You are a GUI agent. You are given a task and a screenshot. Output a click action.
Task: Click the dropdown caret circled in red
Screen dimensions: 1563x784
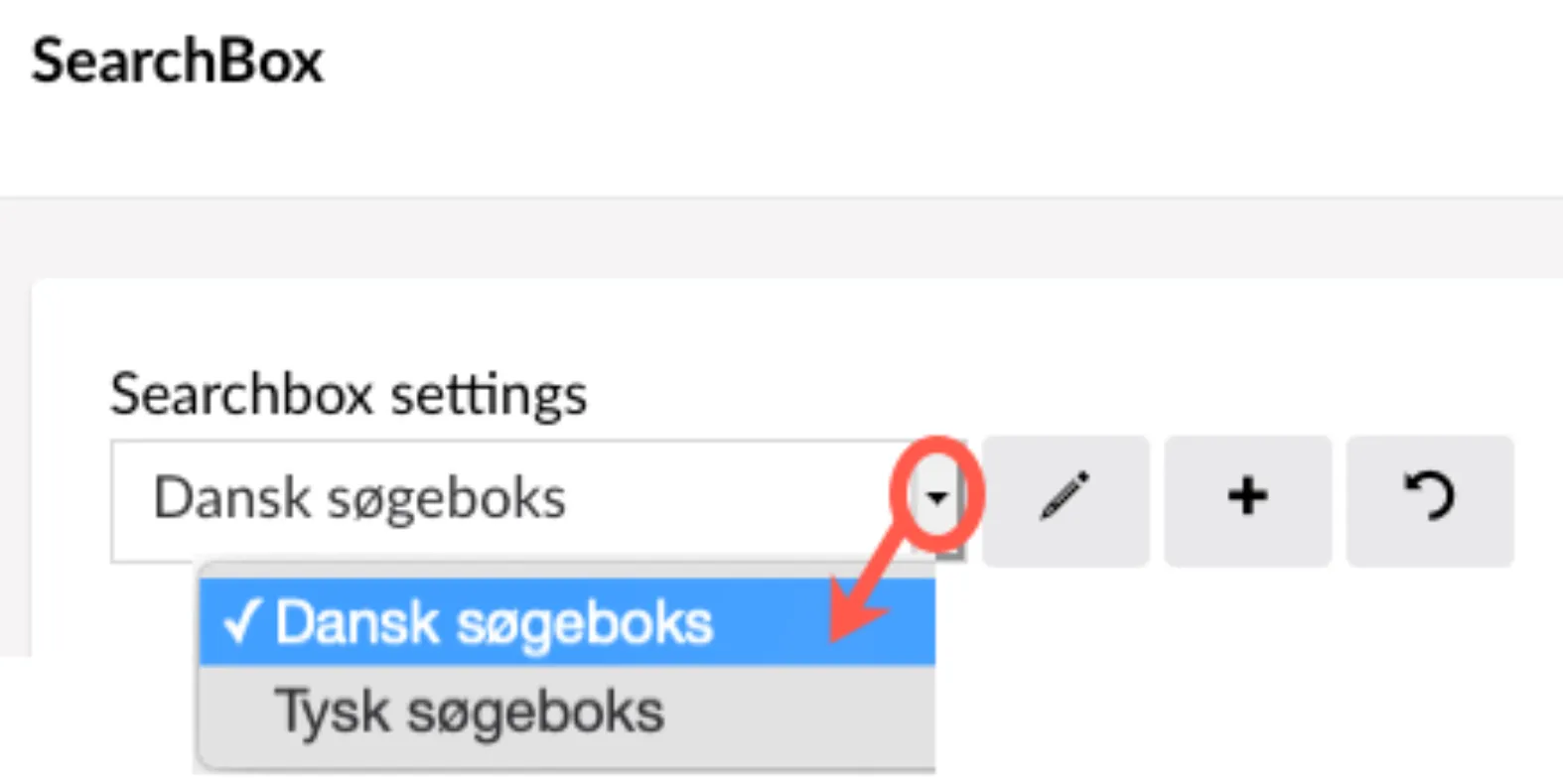pyautogui.click(x=937, y=497)
